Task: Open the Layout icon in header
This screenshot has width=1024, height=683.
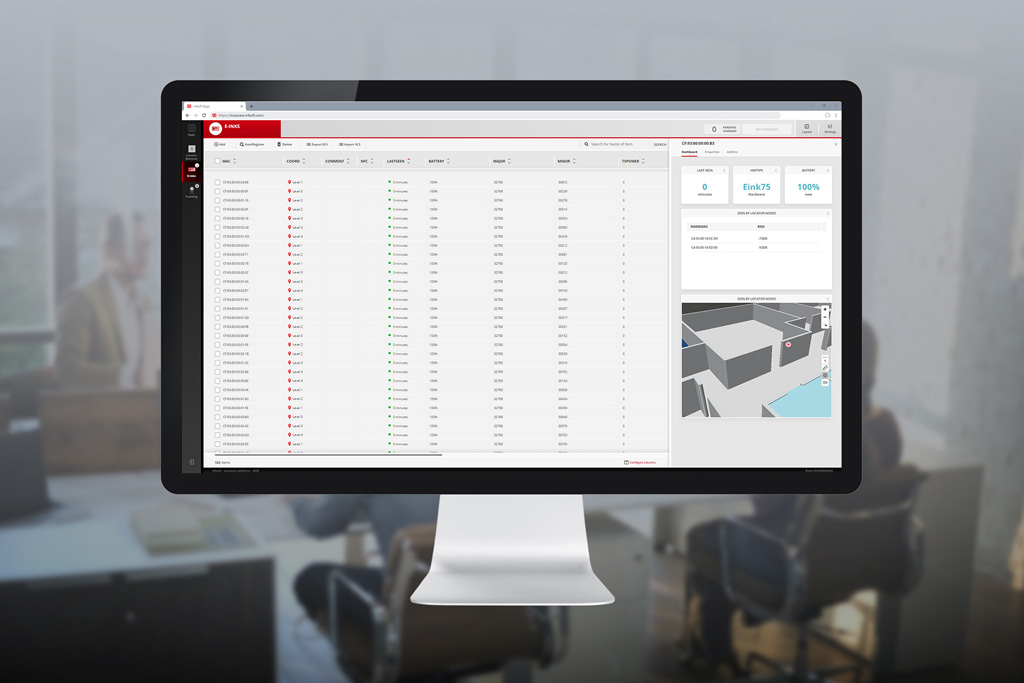Action: (807, 129)
